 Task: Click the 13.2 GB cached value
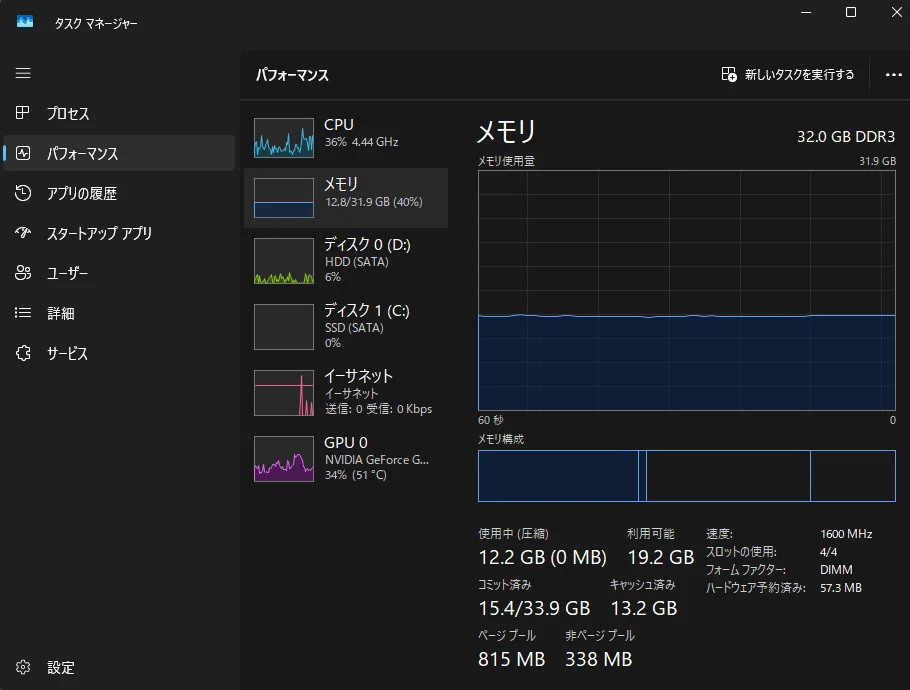coord(644,608)
